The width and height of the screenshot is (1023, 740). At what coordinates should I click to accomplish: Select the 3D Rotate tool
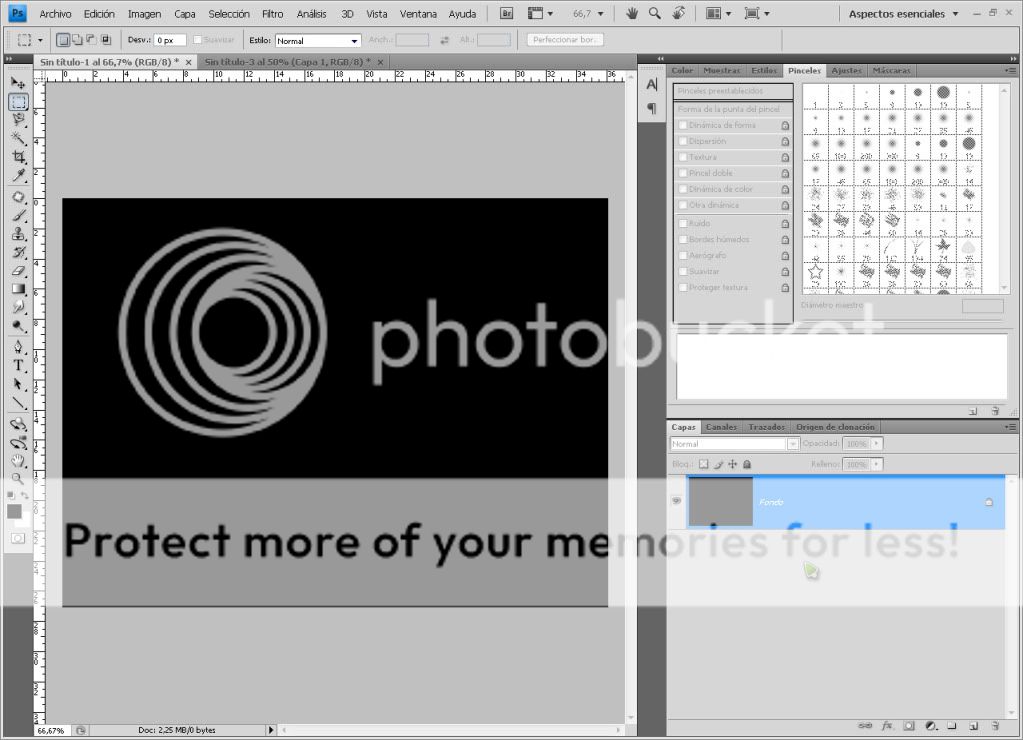18,424
